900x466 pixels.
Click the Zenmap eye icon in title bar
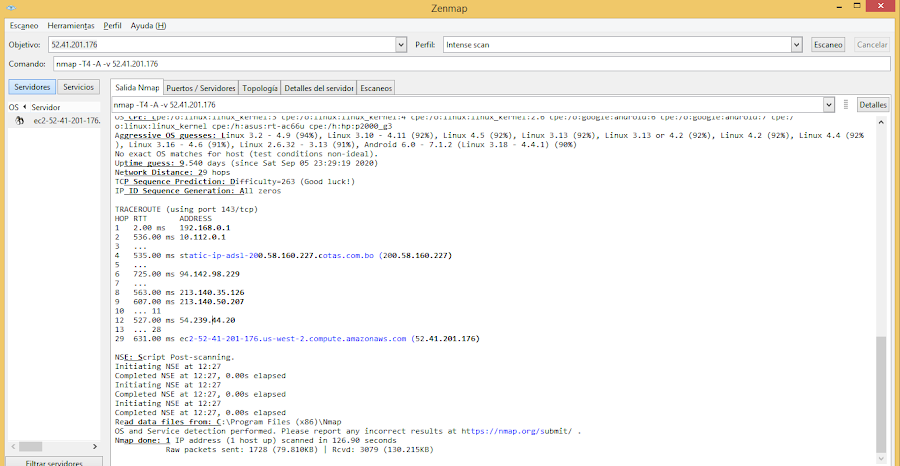coord(11,7)
